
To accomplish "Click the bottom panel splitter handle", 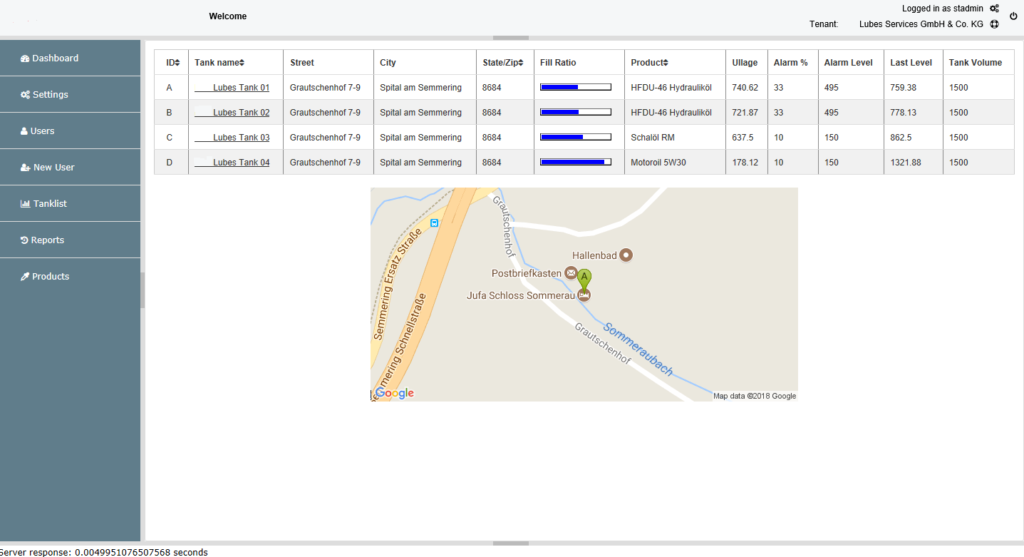I will (x=511, y=543).
